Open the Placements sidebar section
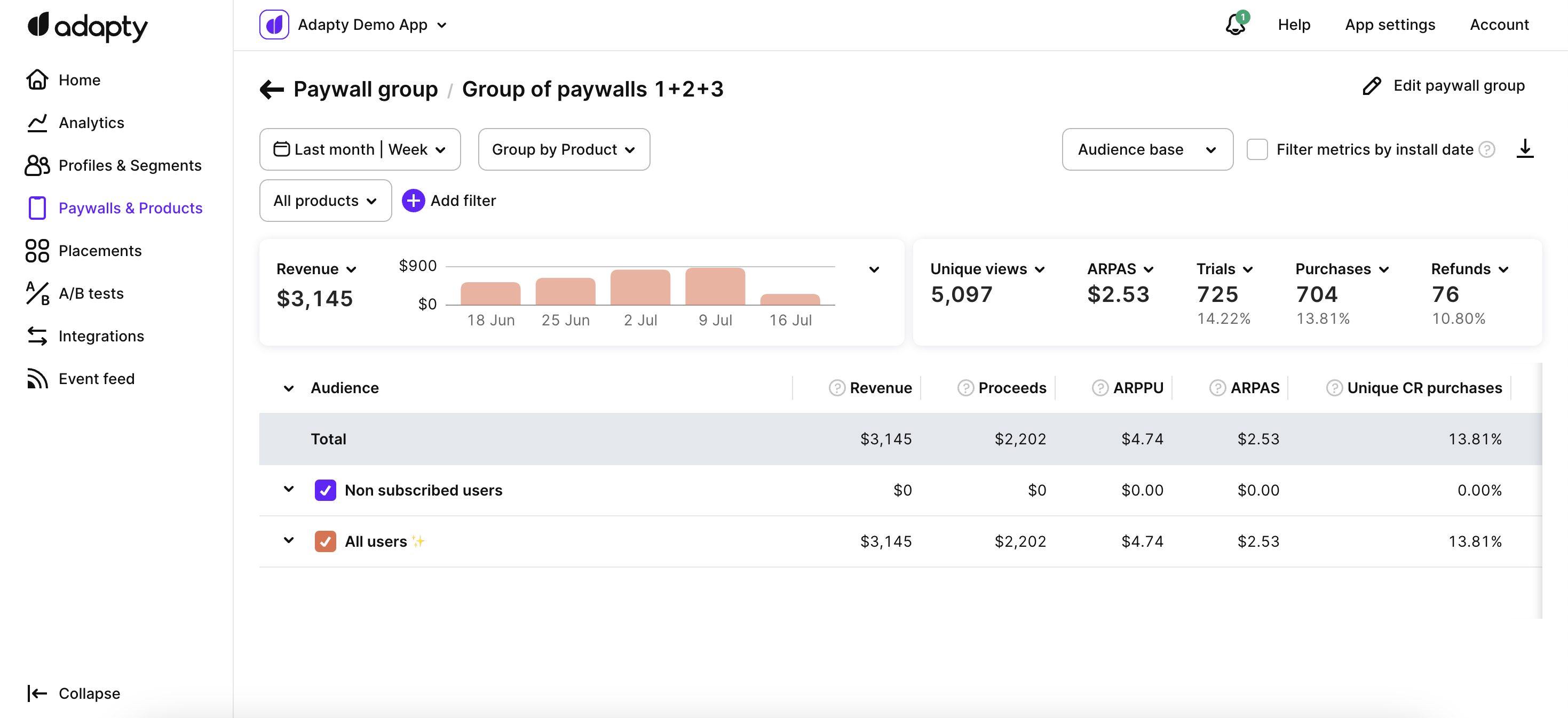This screenshot has width=1568, height=718. click(100, 251)
